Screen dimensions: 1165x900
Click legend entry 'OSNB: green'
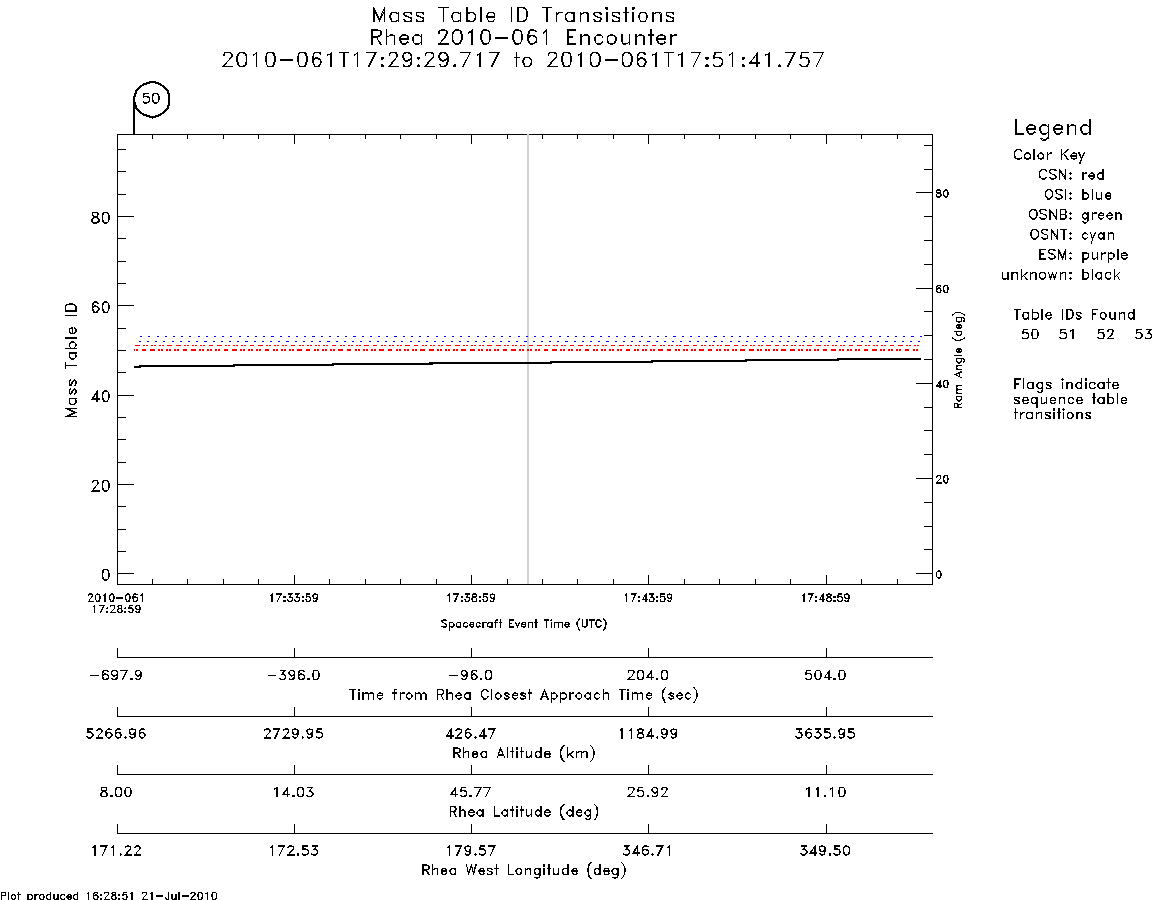point(1075,215)
